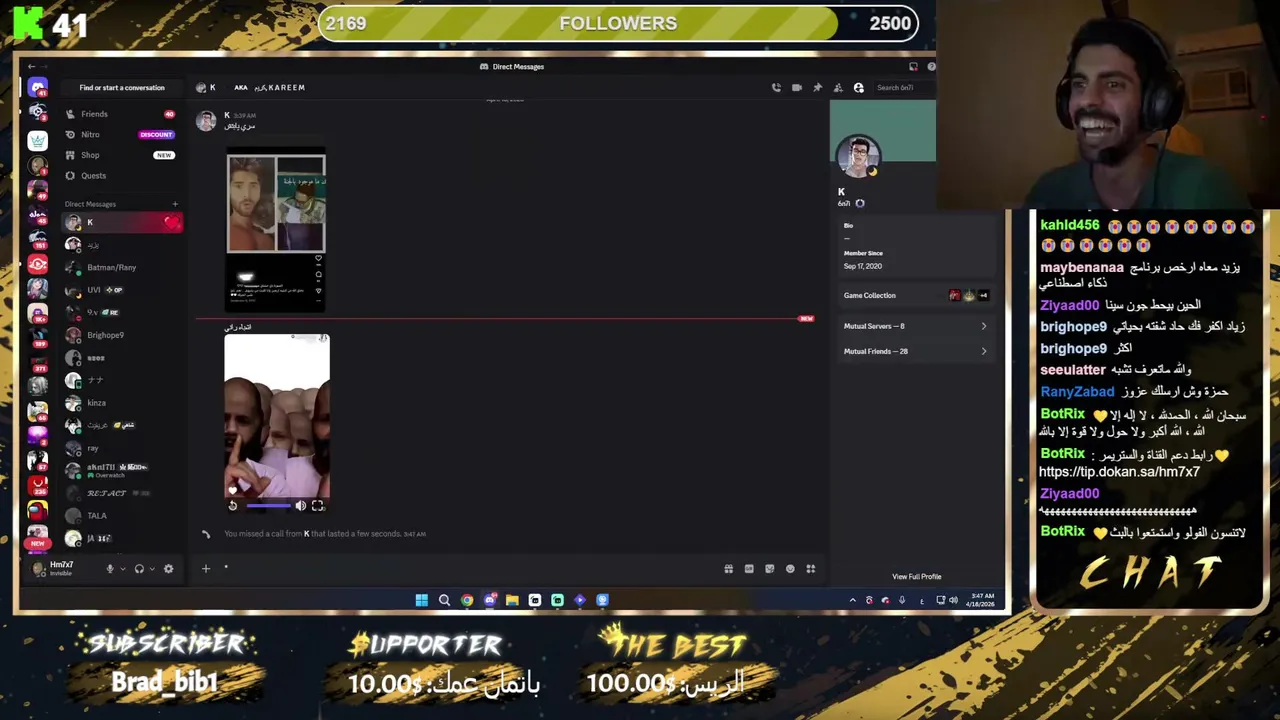1280x720 pixels.
Task: Make the chat video fullscreen
Action: (318, 506)
